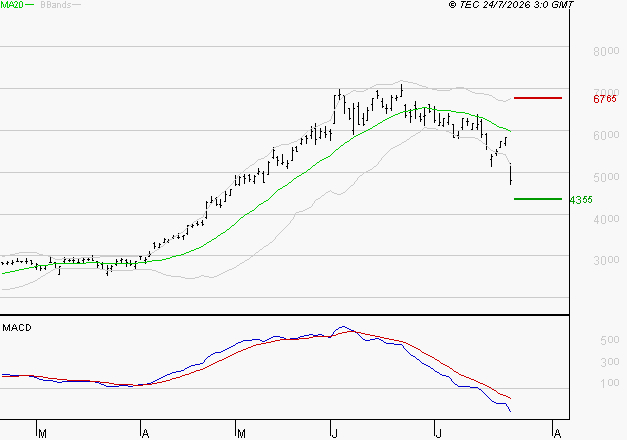Click the 6000 price axis label
This screenshot has width=627, height=440.
click(606, 135)
